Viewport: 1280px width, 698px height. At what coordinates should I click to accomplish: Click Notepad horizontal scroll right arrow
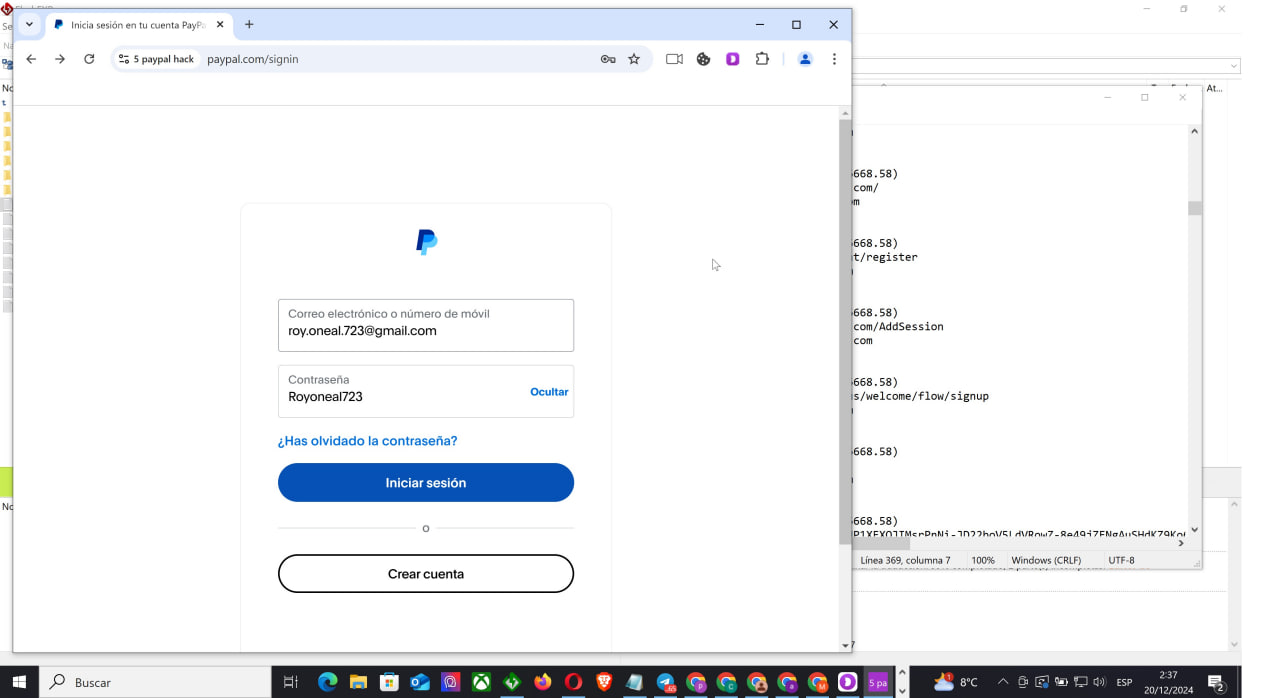1181,543
